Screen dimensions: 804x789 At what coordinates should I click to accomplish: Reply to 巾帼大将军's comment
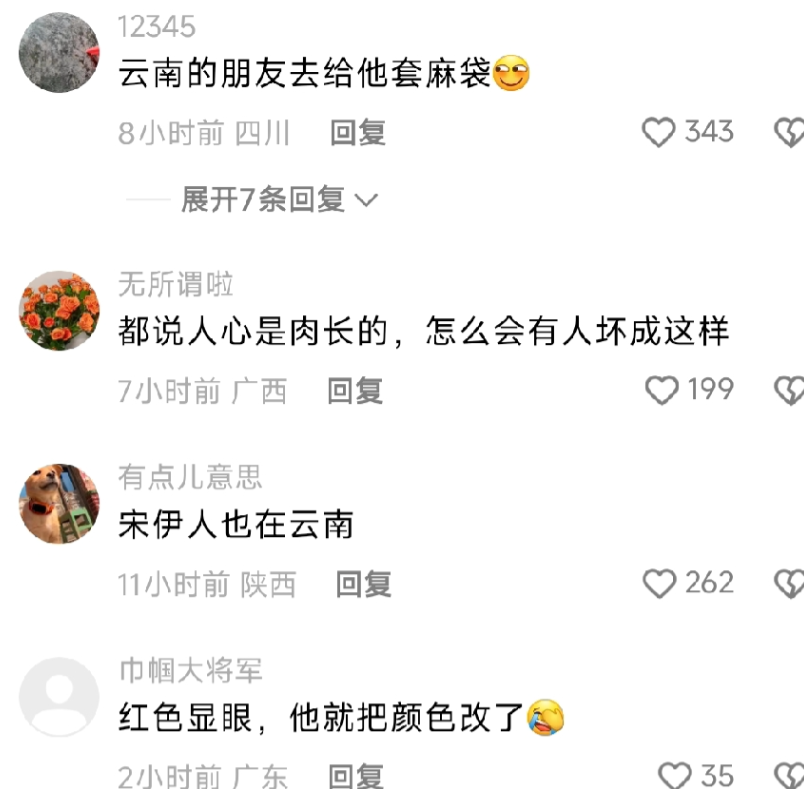(355, 776)
